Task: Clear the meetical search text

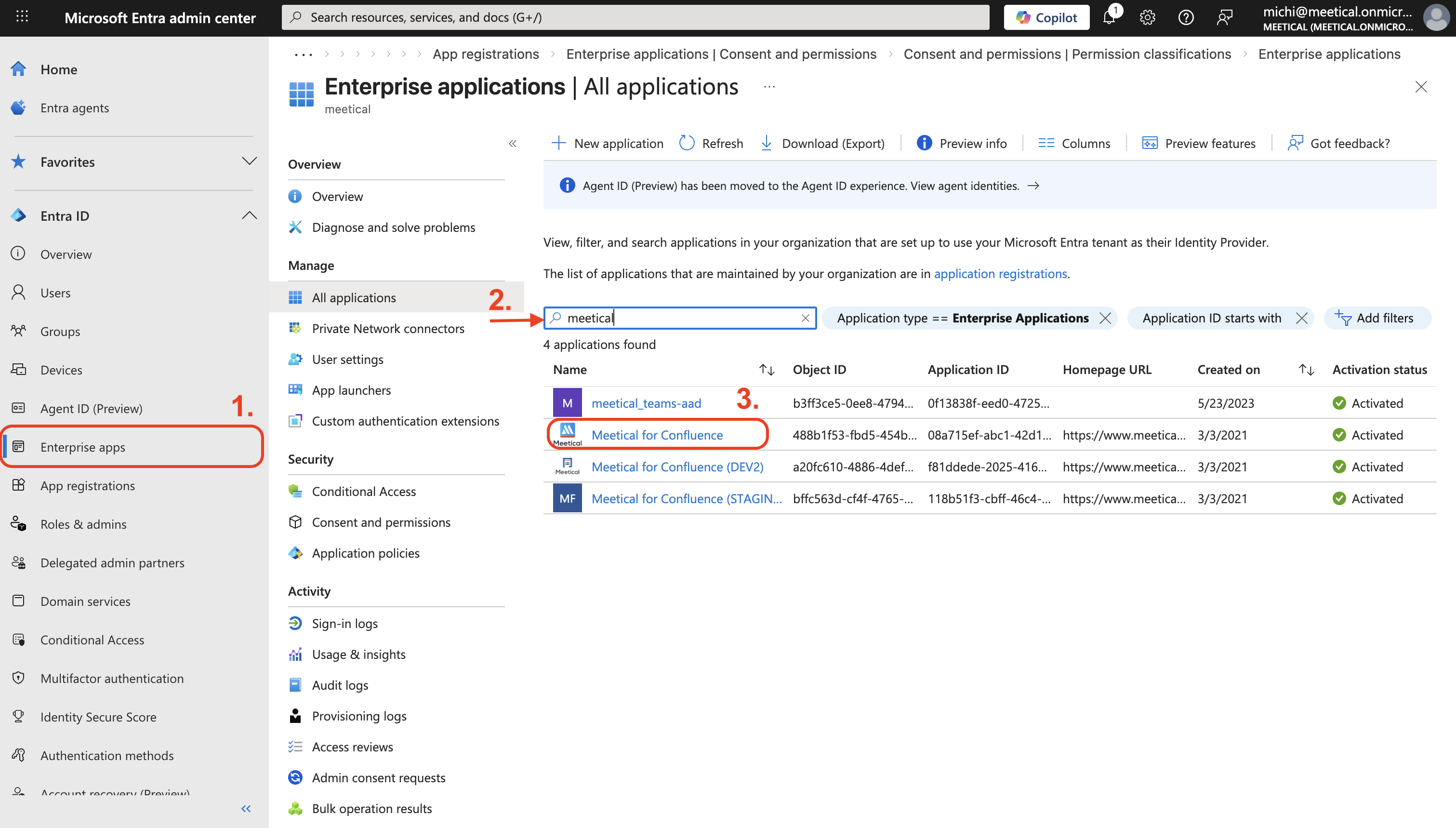Action: [x=805, y=318]
